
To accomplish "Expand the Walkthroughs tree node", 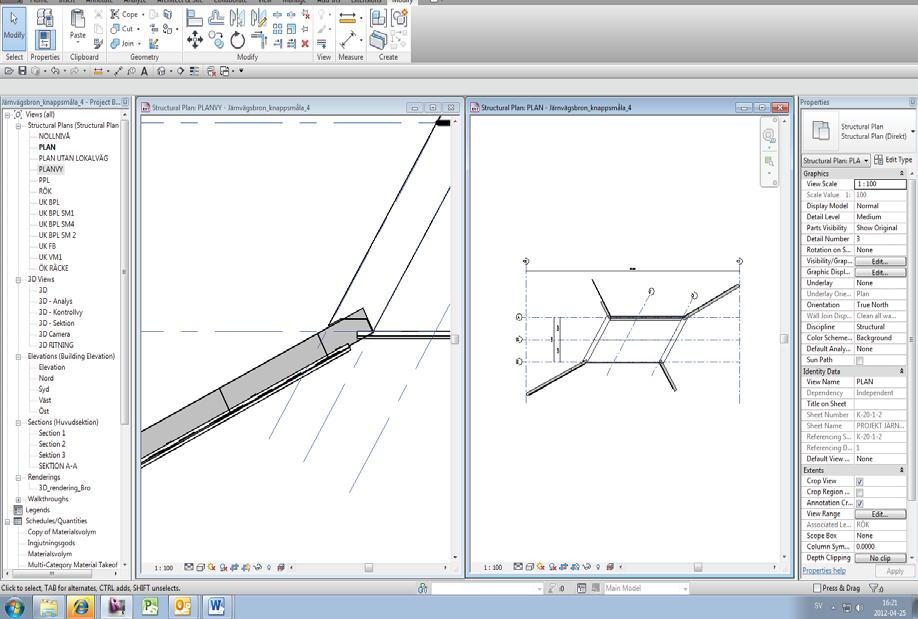I will coord(18,500).
